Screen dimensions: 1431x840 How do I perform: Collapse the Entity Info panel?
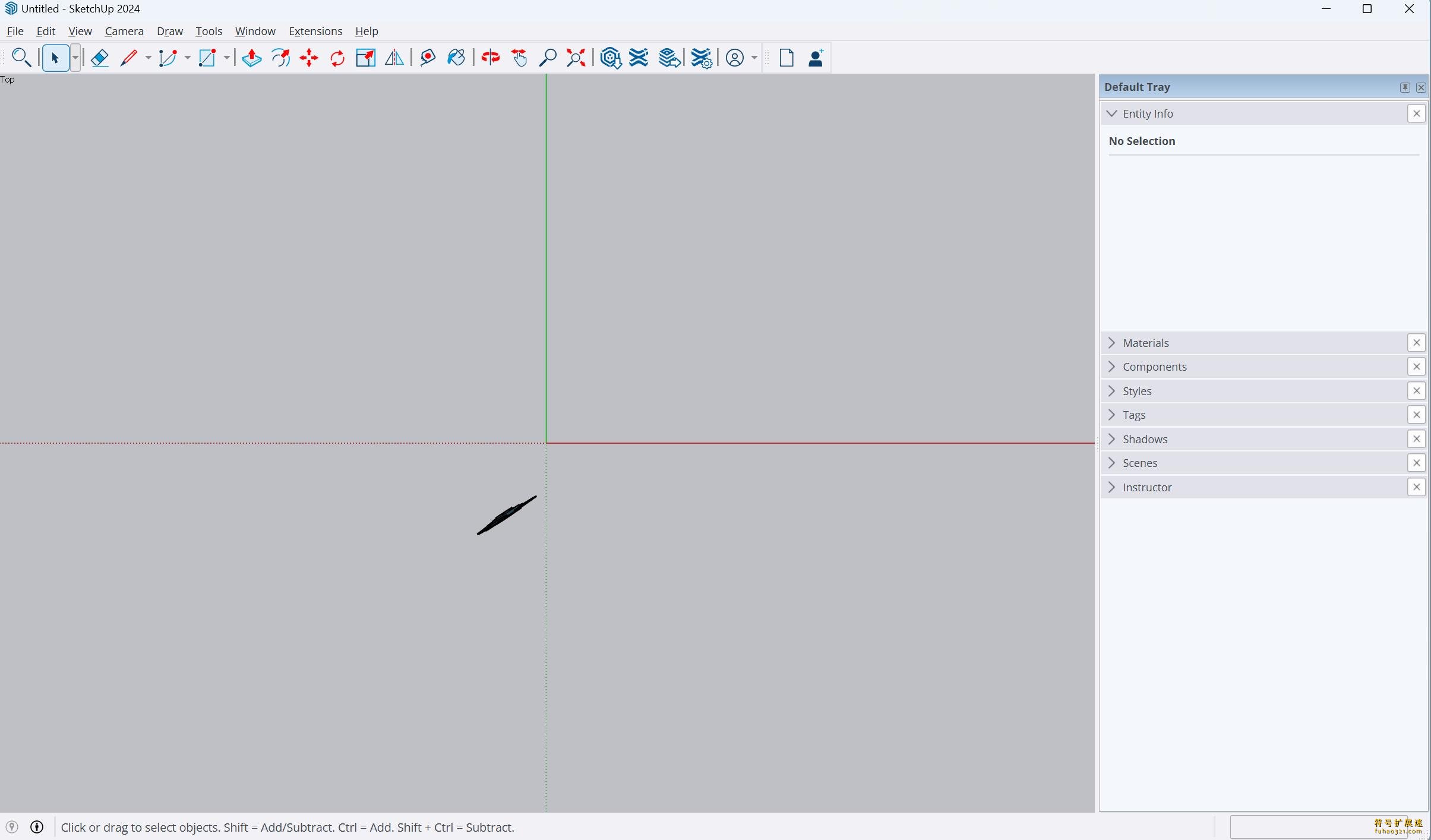tap(1112, 113)
